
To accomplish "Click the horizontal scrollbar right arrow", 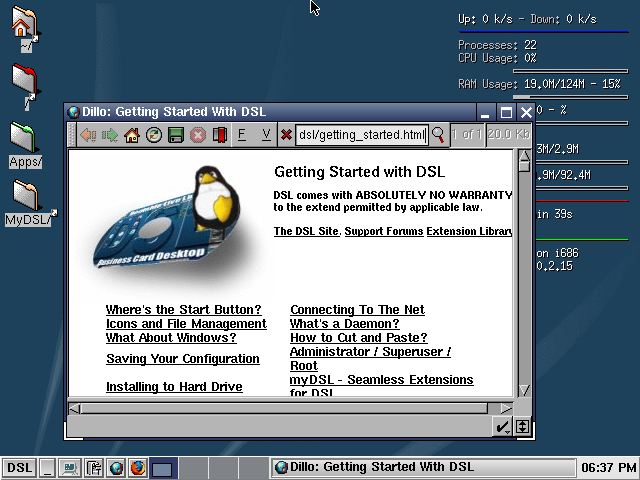I will coord(506,409).
